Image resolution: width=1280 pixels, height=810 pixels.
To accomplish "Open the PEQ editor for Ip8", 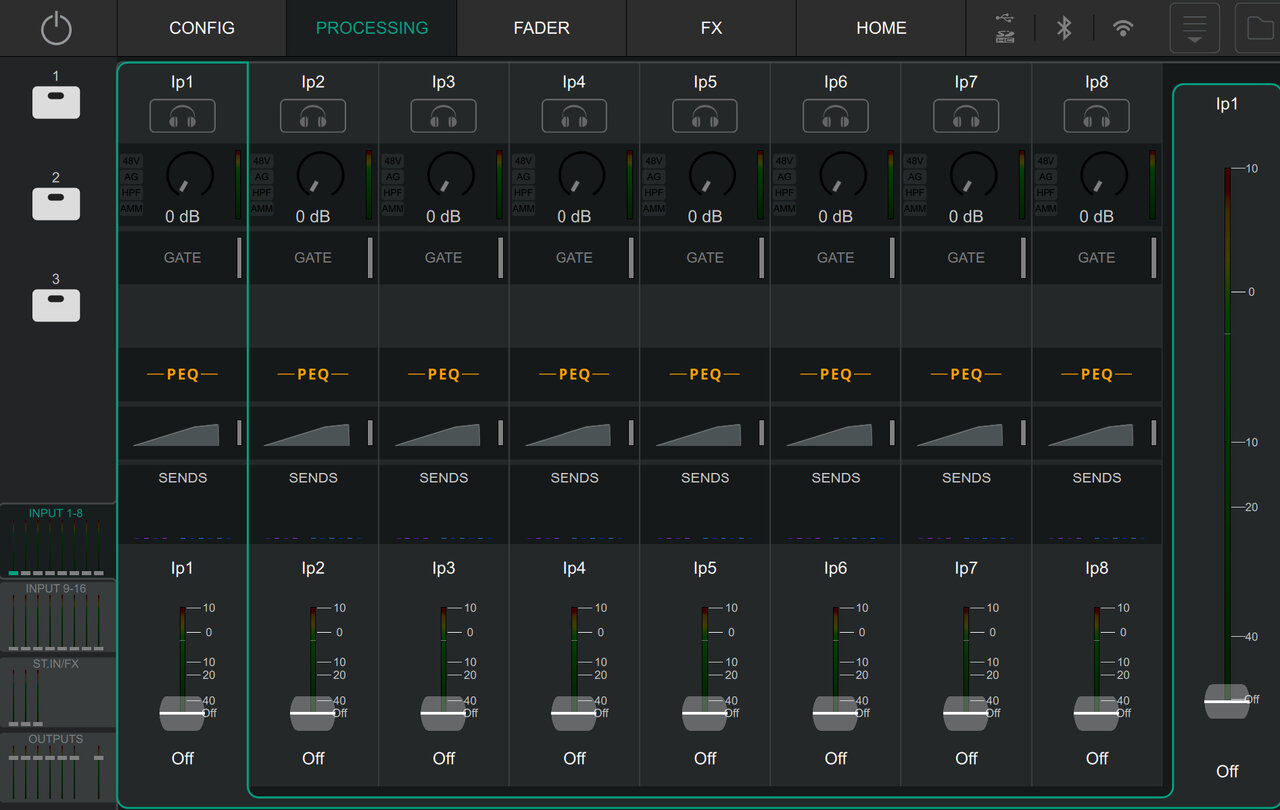I will tap(1097, 374).
